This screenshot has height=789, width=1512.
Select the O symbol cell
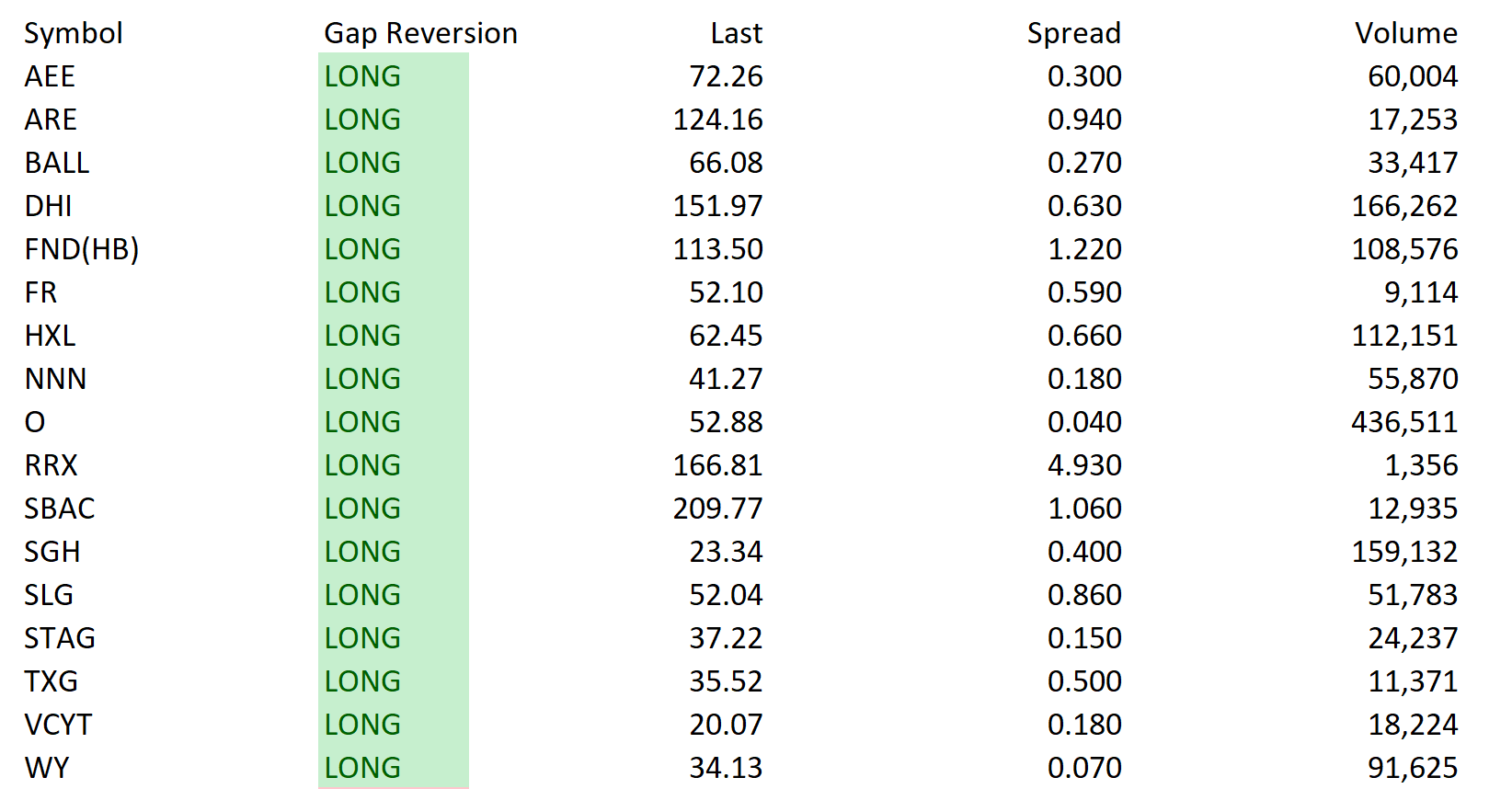[x=35, y=422]
